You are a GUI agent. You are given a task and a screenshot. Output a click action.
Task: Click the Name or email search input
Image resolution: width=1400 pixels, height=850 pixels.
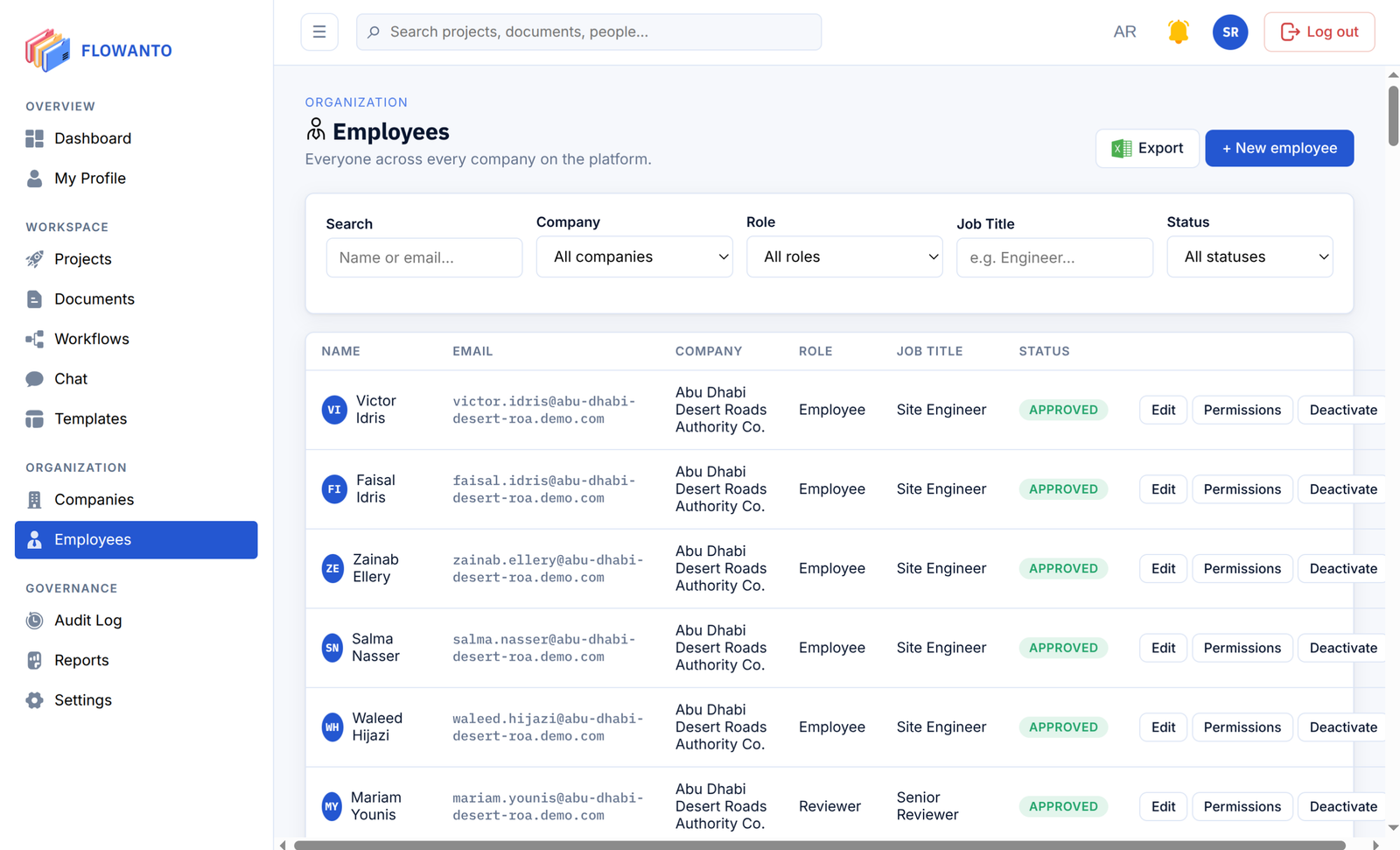tap(424, 258)
